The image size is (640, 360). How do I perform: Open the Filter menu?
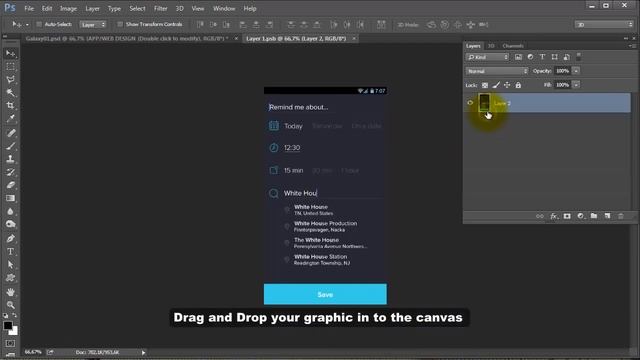click(160, 8)
